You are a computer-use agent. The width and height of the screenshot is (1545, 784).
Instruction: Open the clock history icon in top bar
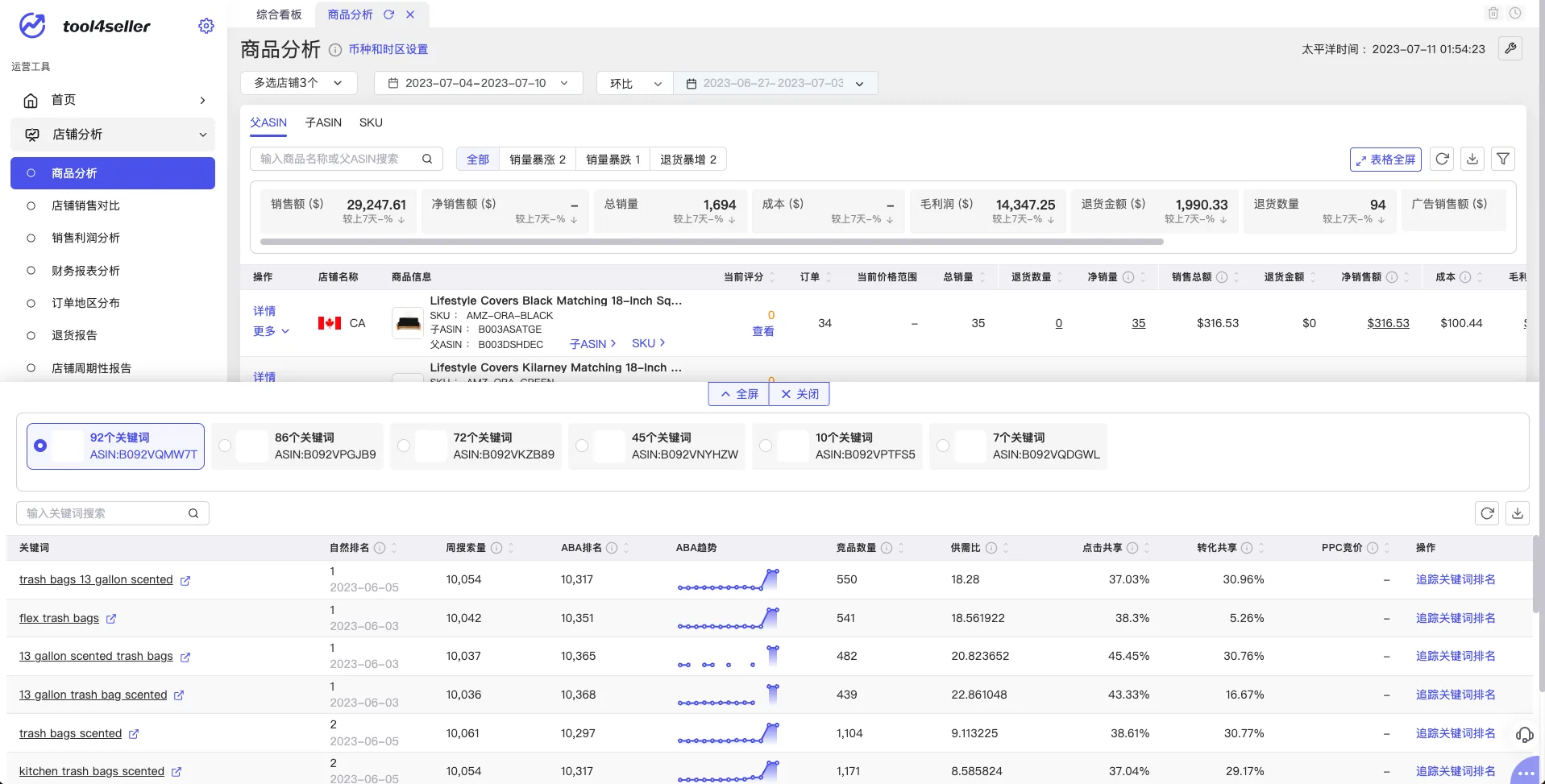click(1515, 13)
